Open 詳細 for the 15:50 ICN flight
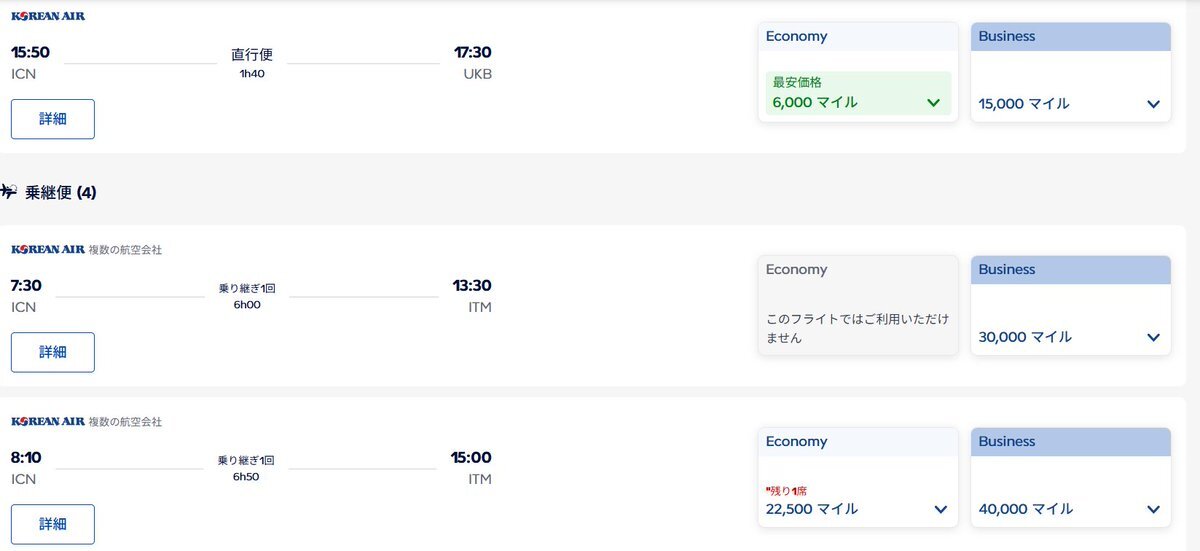1200x551 pixels. 53,119
